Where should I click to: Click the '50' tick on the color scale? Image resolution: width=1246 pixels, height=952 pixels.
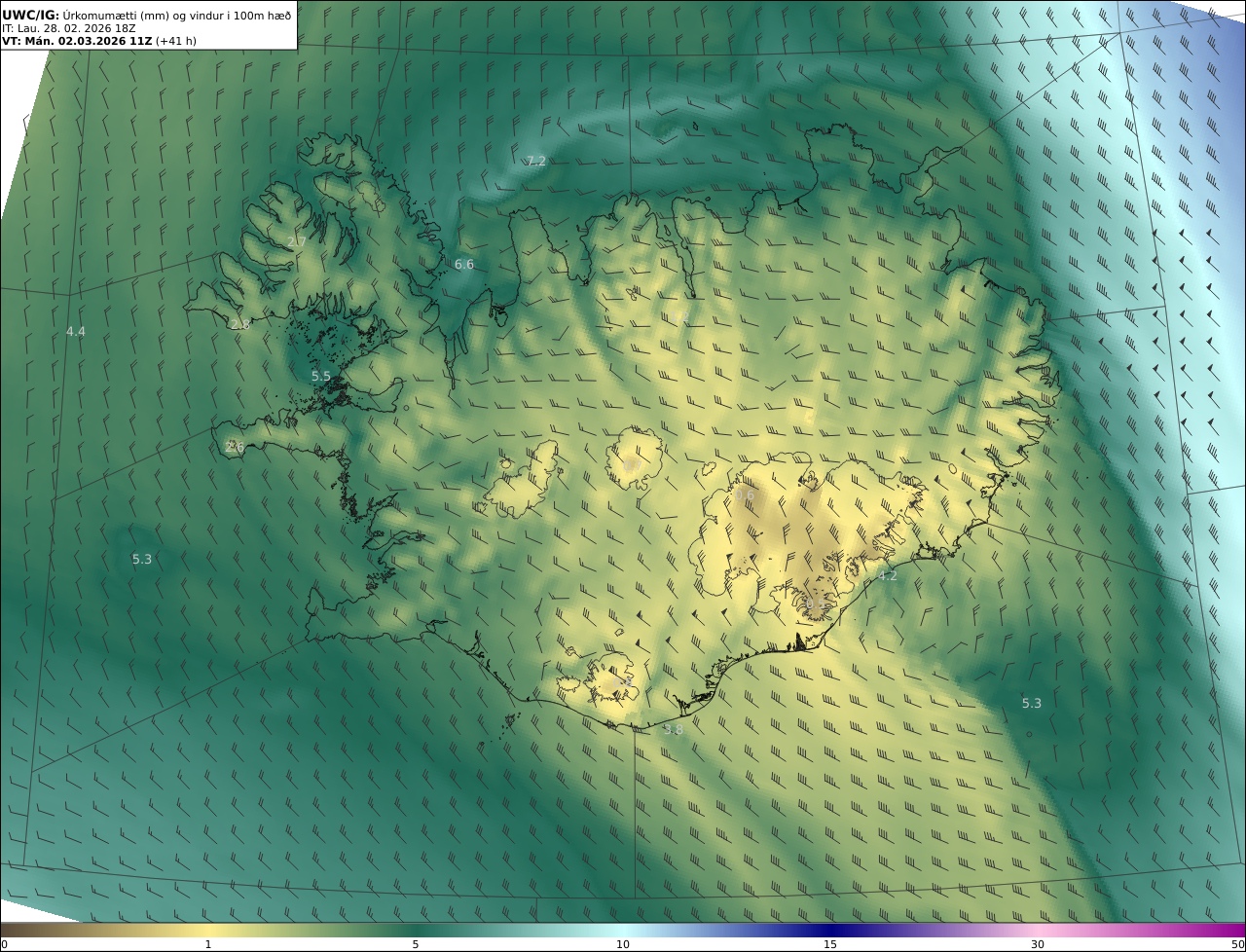pyautogui.click(x=1237, y=944)
